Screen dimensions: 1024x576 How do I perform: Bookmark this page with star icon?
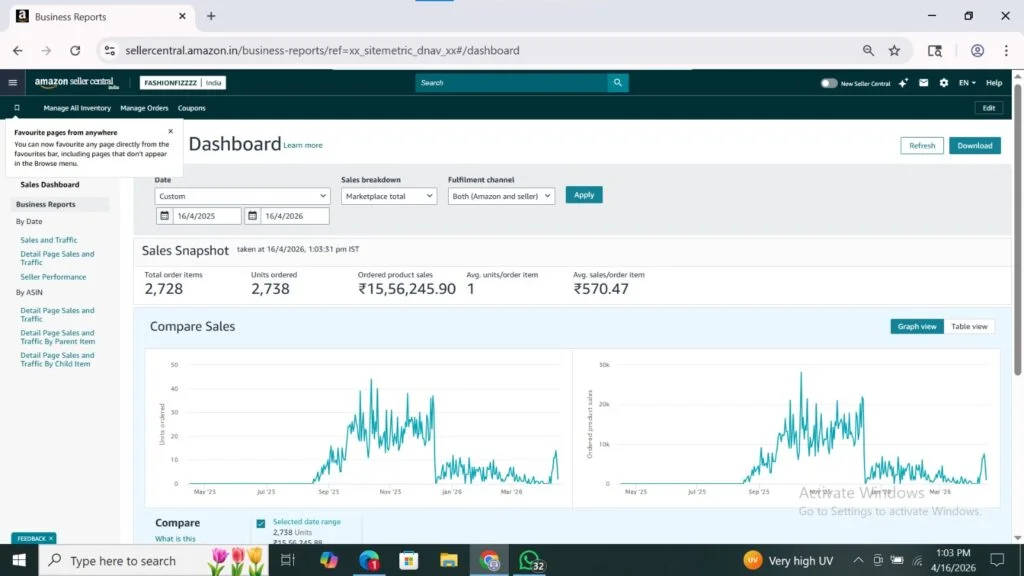[895, 50]
